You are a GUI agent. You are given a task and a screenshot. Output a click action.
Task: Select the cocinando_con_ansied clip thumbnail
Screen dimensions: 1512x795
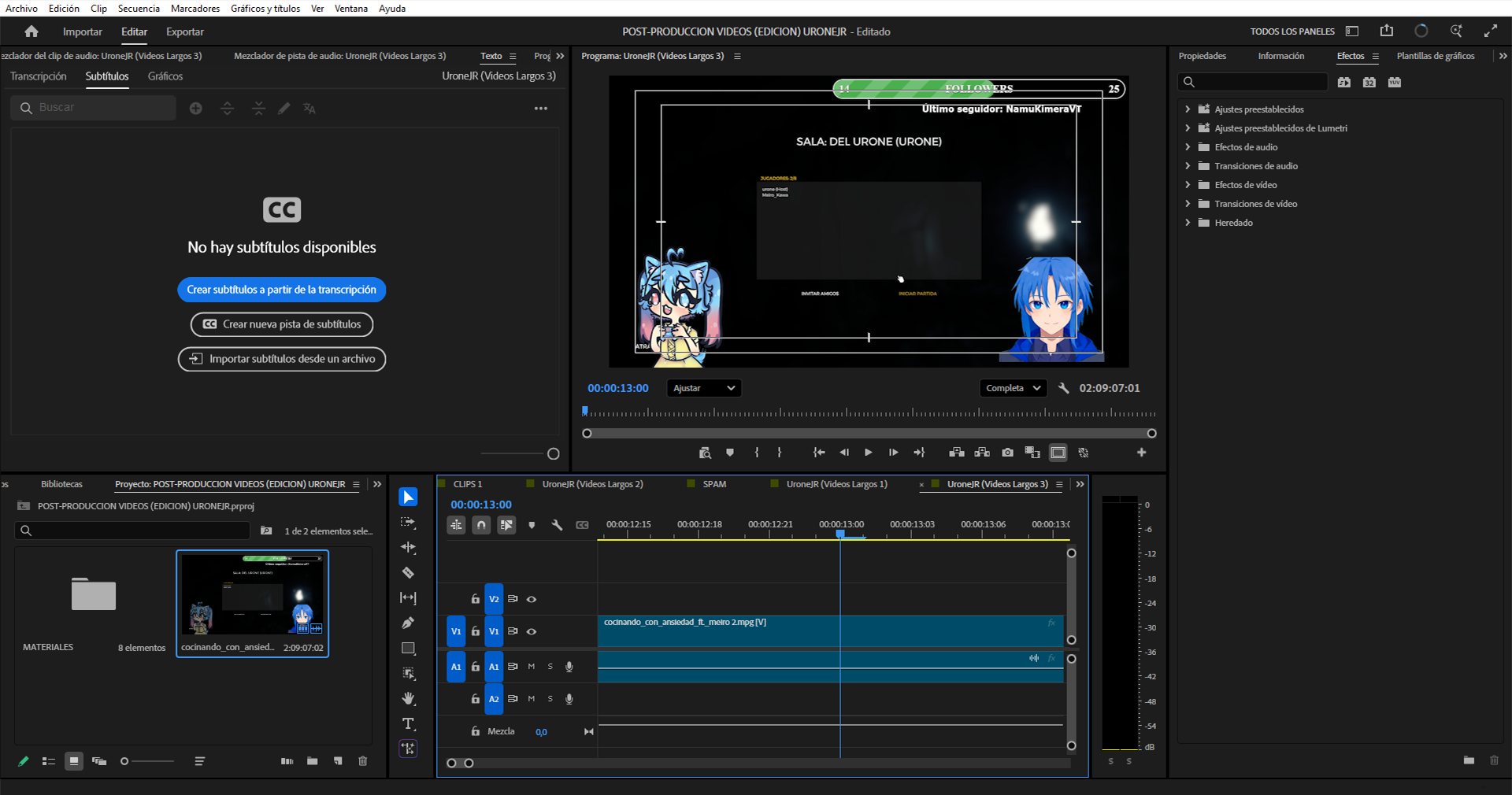pos(252,604)
